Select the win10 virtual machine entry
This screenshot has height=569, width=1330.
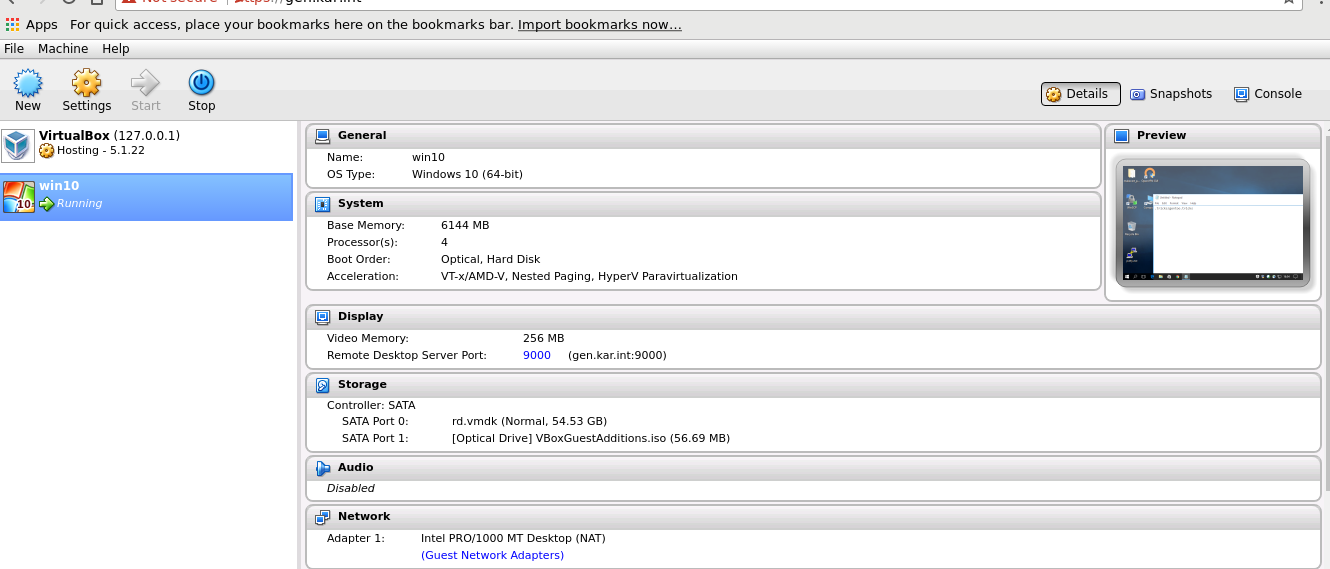tap(146, 195)
